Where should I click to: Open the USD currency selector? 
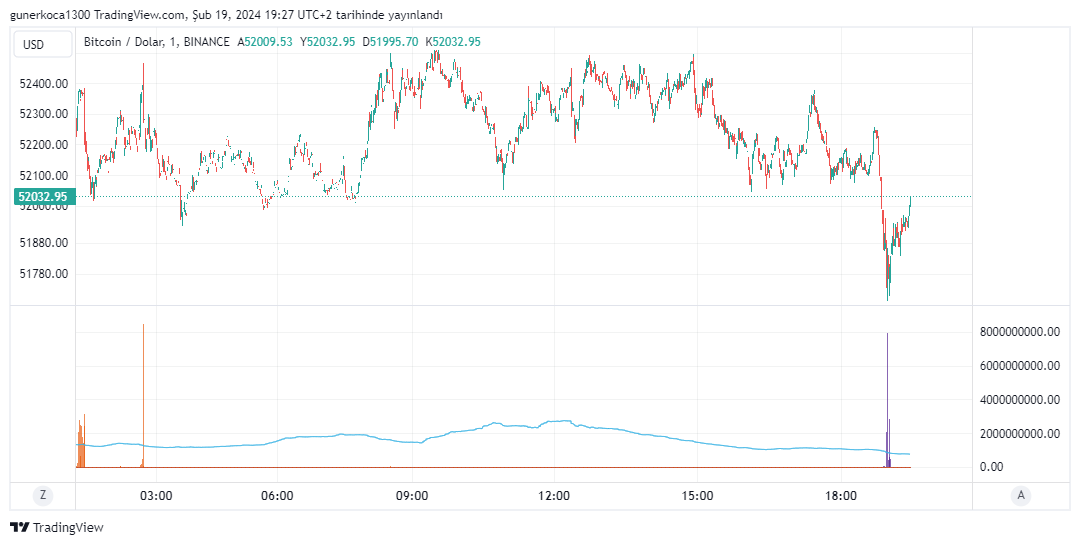coord(42,44)
